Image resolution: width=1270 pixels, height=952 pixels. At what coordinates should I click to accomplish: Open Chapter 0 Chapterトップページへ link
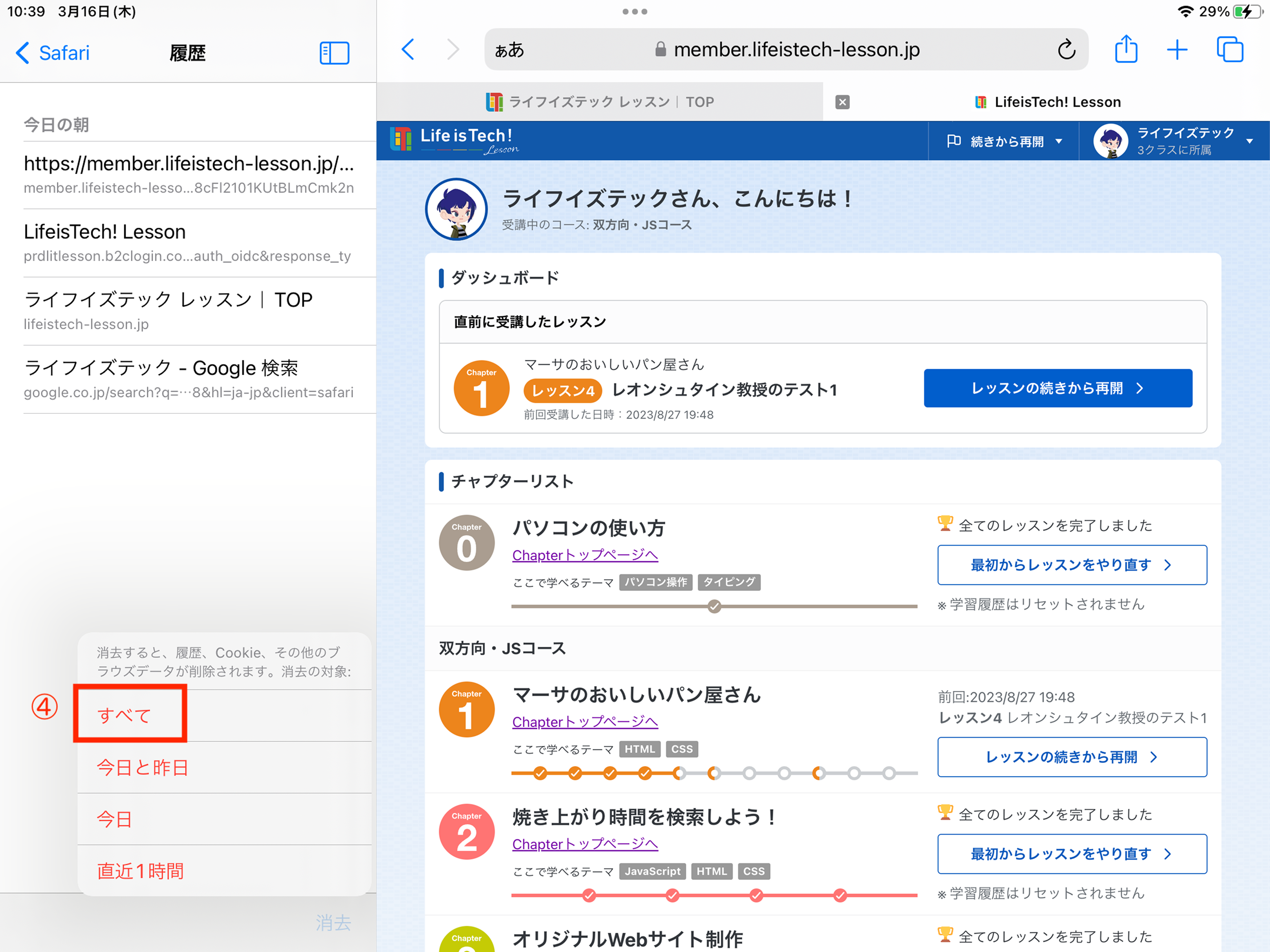tap(585, 555)
